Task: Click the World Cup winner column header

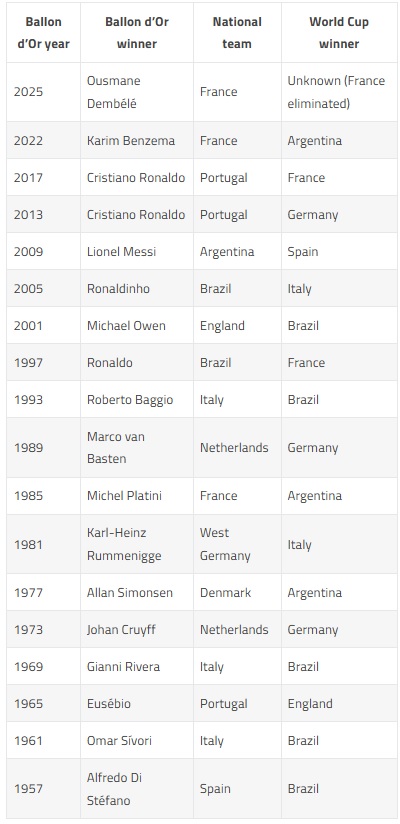Action: point(339,33)
